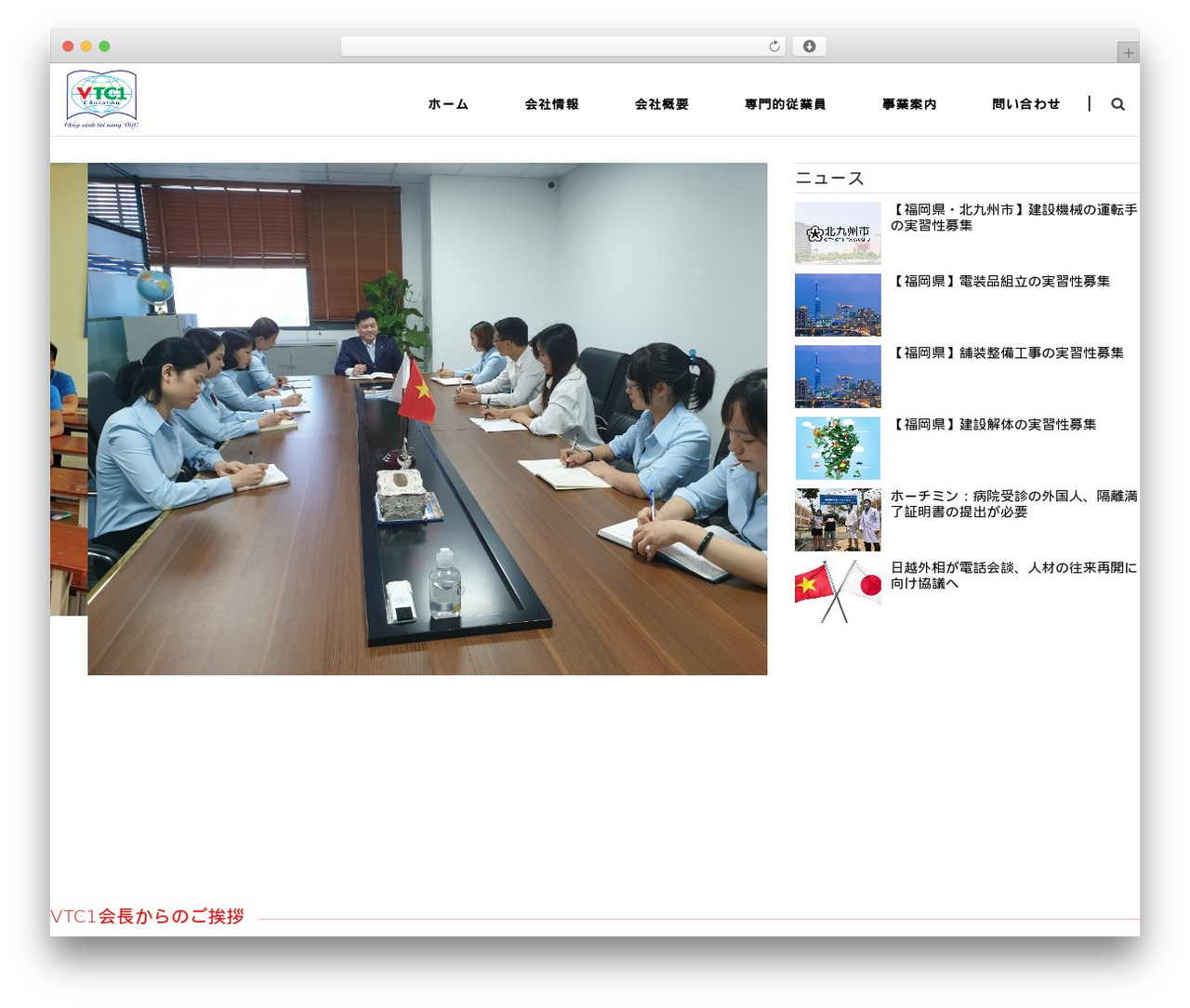Open the site search magnifier icon

coord(1117,104)
